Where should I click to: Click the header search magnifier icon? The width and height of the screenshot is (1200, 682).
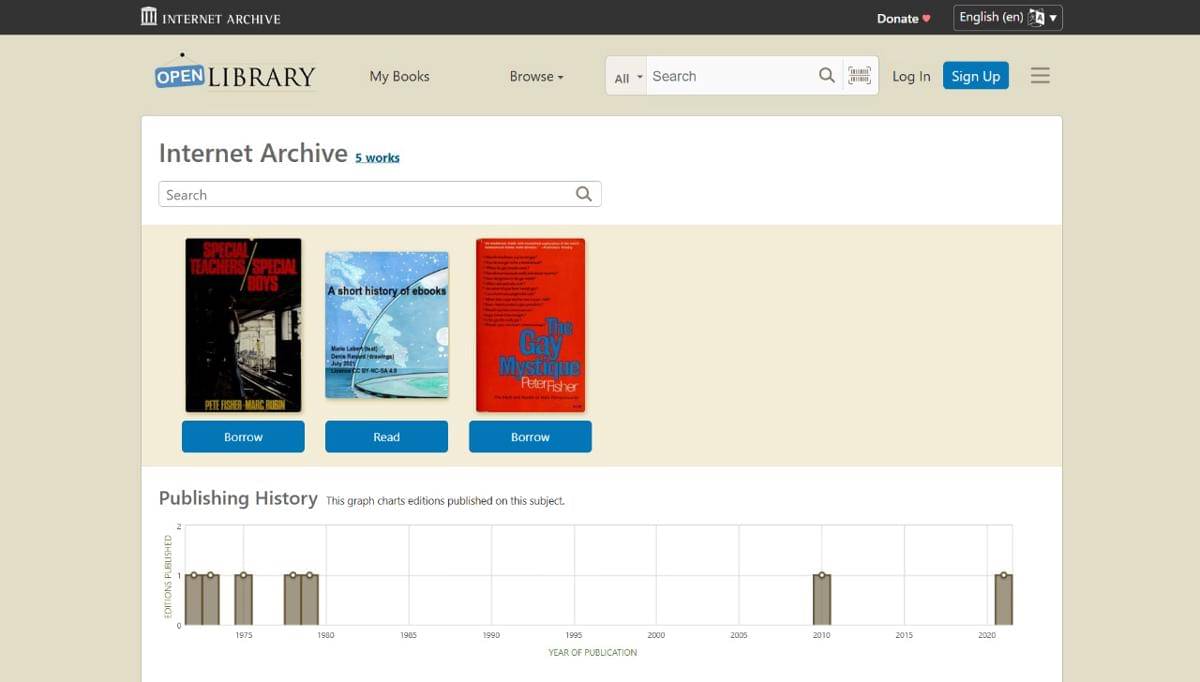pyautogui.click(x=826, y=76)
